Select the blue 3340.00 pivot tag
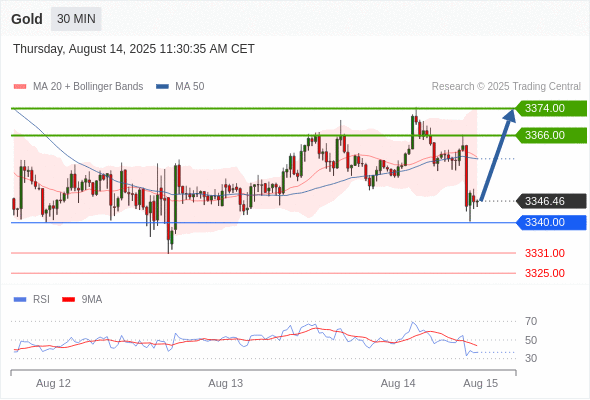Viewport: 590px width, 400px height. (551, 222)
